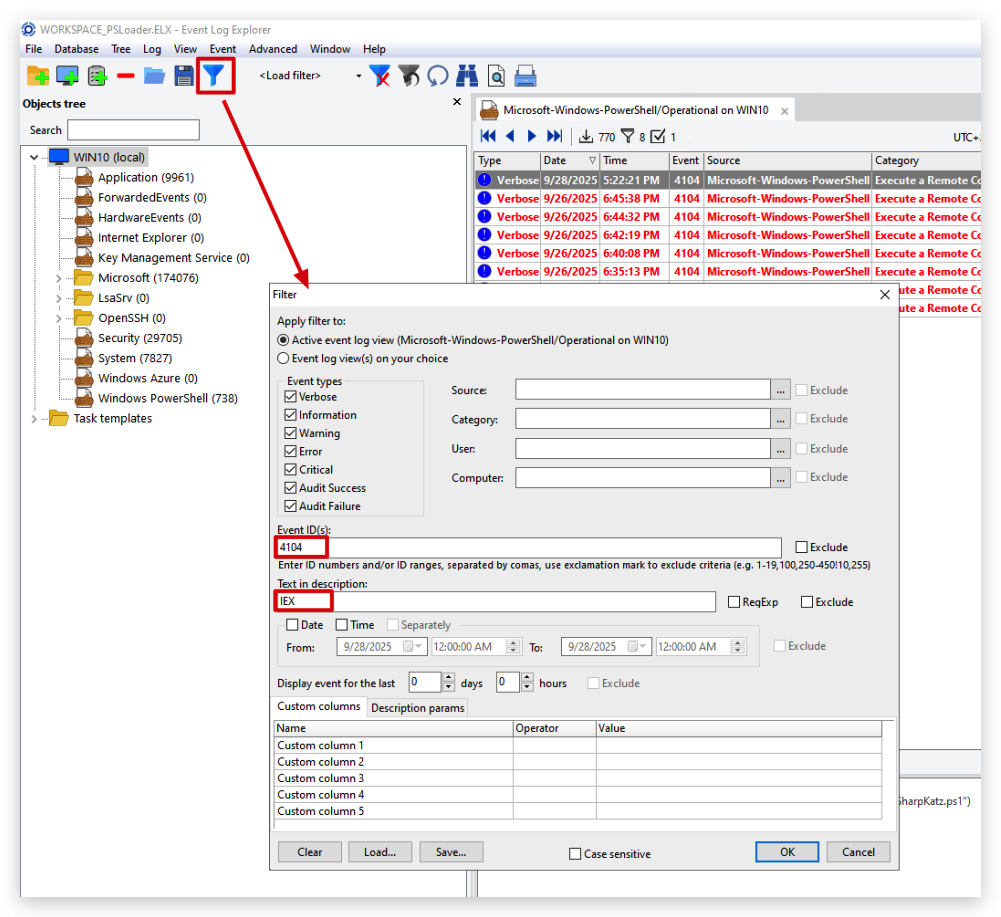Open the Event menu
Image resolution: width=1001 pixels, height=917 pixels.
[223, 49]
